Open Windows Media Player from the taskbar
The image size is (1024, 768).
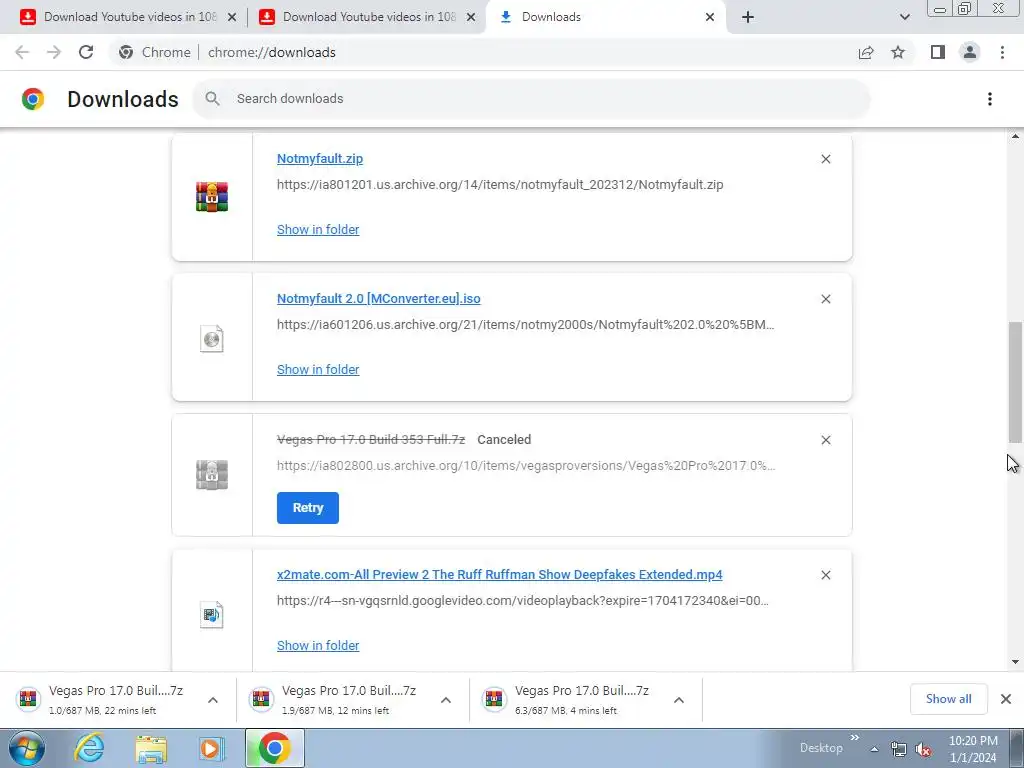pos(210,748)
